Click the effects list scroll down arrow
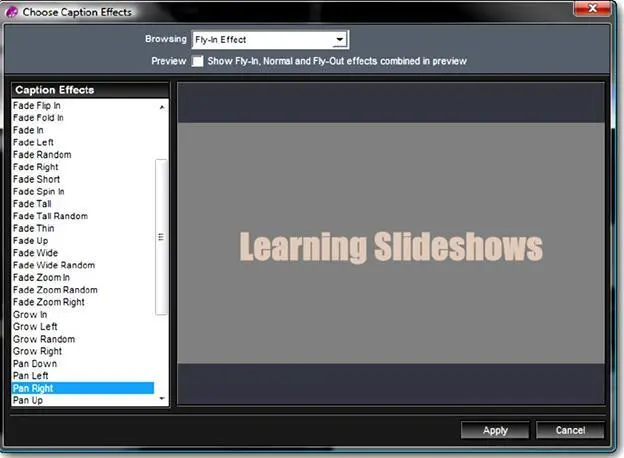 pos(163,399)
